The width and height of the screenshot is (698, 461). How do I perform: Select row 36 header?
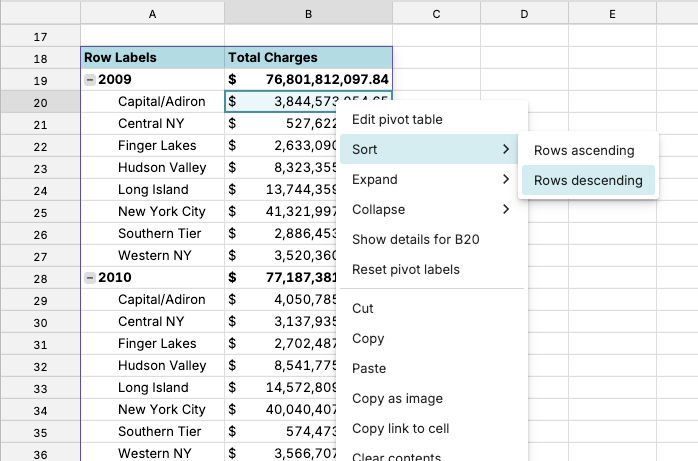coord(41,454)
